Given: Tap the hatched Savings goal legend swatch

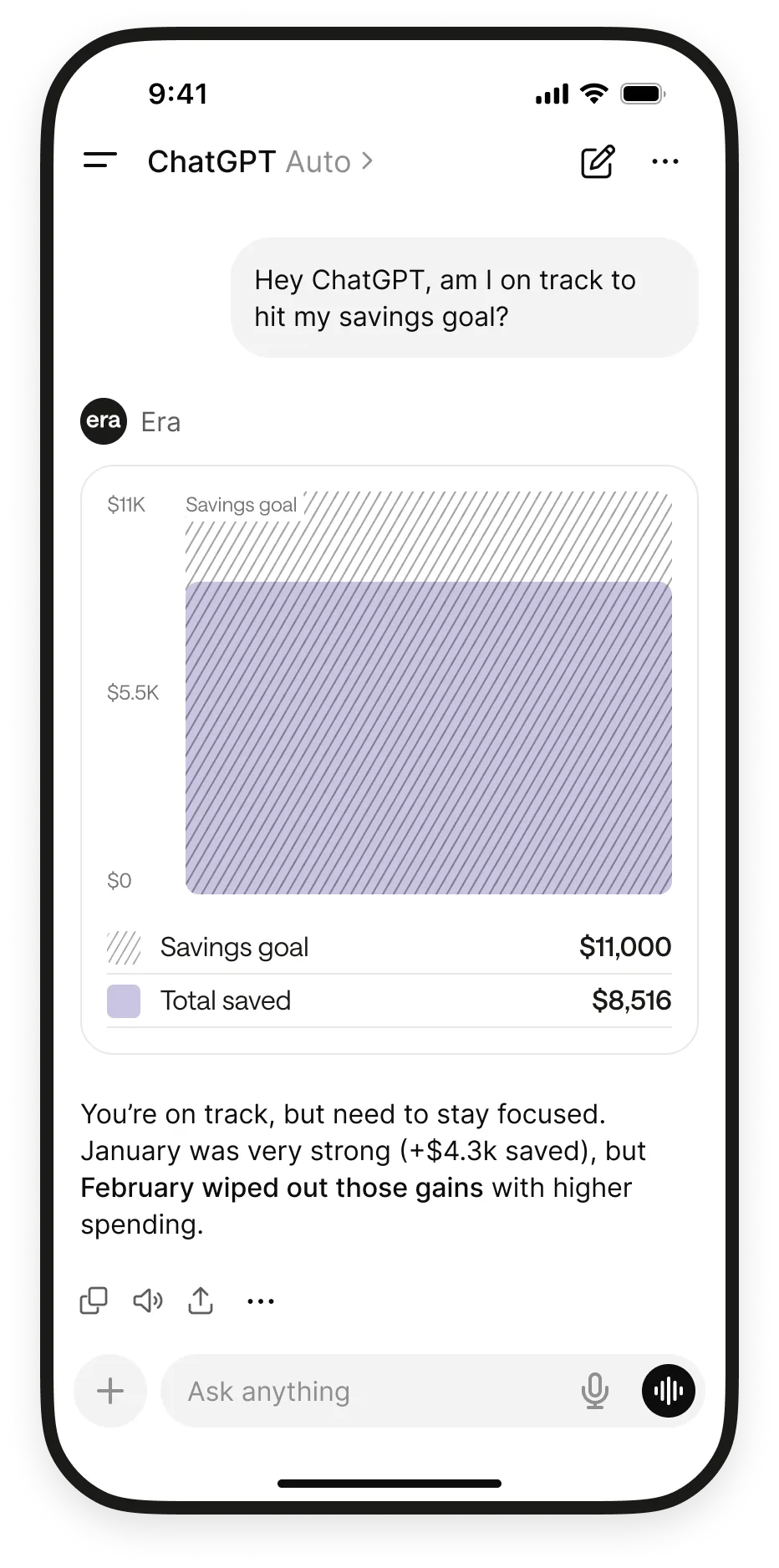Looking at the screenshot, I should click(124, 948).
